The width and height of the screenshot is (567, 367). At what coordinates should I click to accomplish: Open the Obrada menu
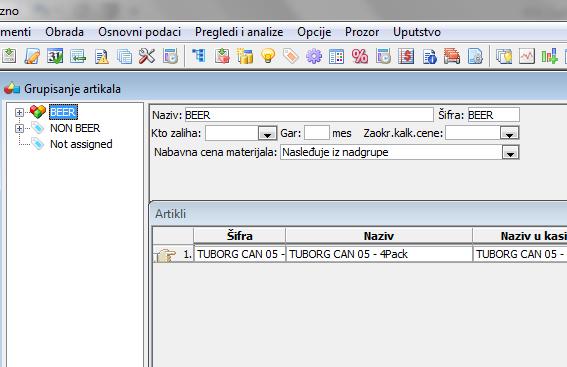click(x=64, y=32)
